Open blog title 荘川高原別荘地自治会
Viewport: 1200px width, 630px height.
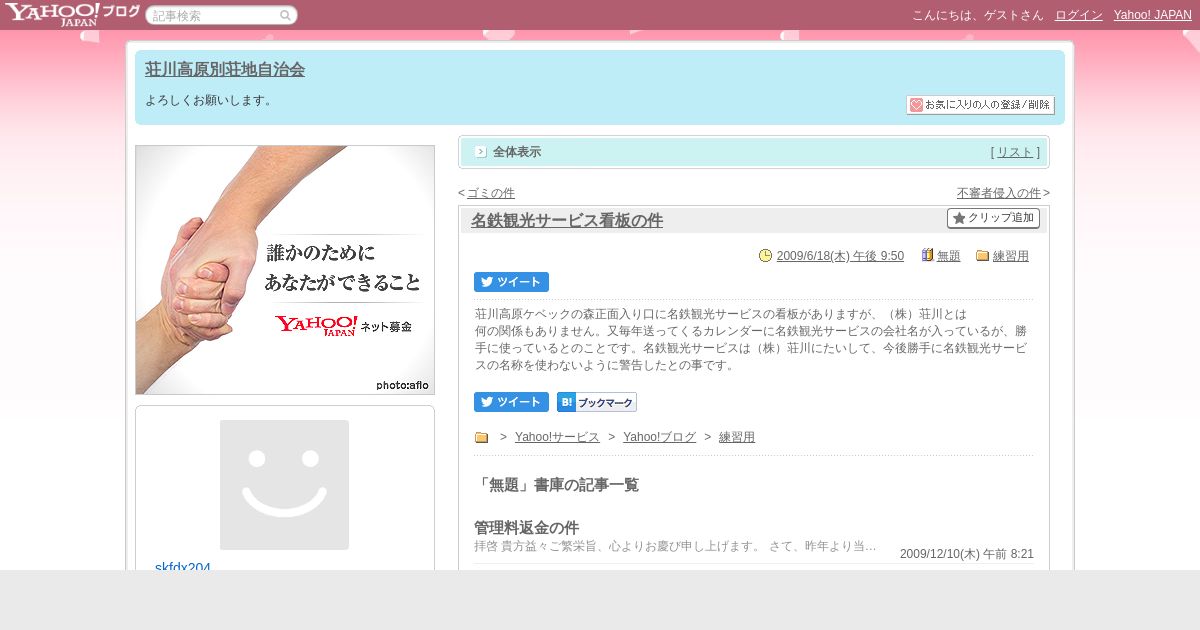[x=225, y=69]
